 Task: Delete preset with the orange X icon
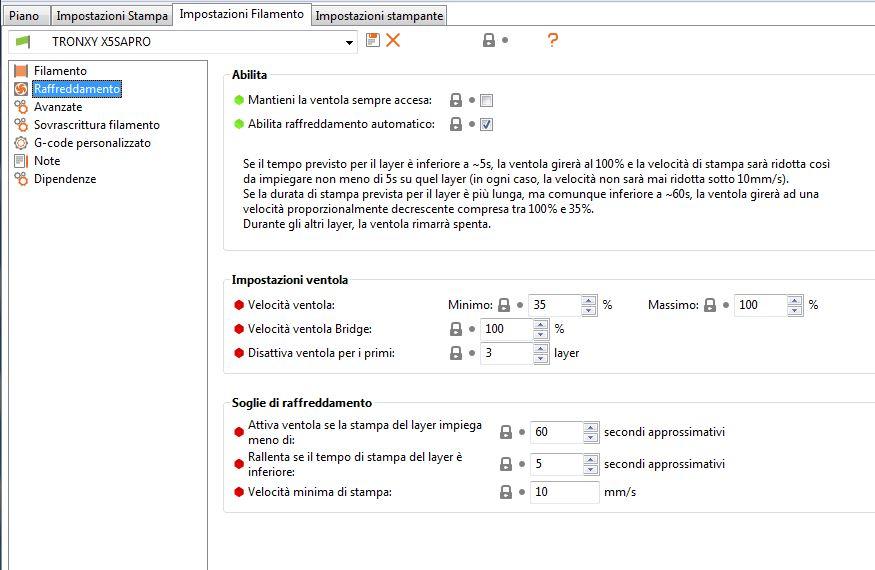click(x=393, y=40)
